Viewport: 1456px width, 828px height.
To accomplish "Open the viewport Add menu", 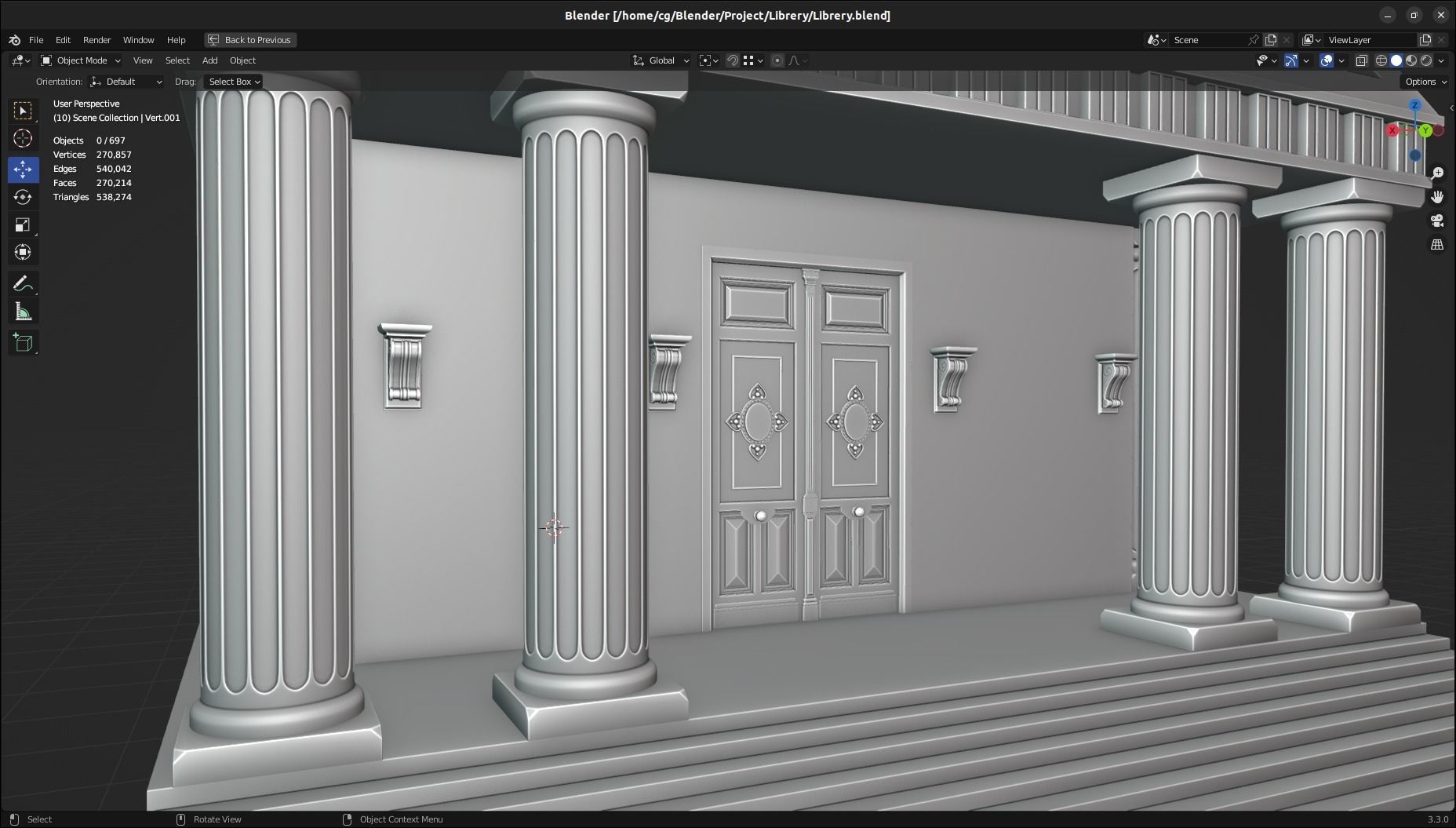I will point(209,60).
